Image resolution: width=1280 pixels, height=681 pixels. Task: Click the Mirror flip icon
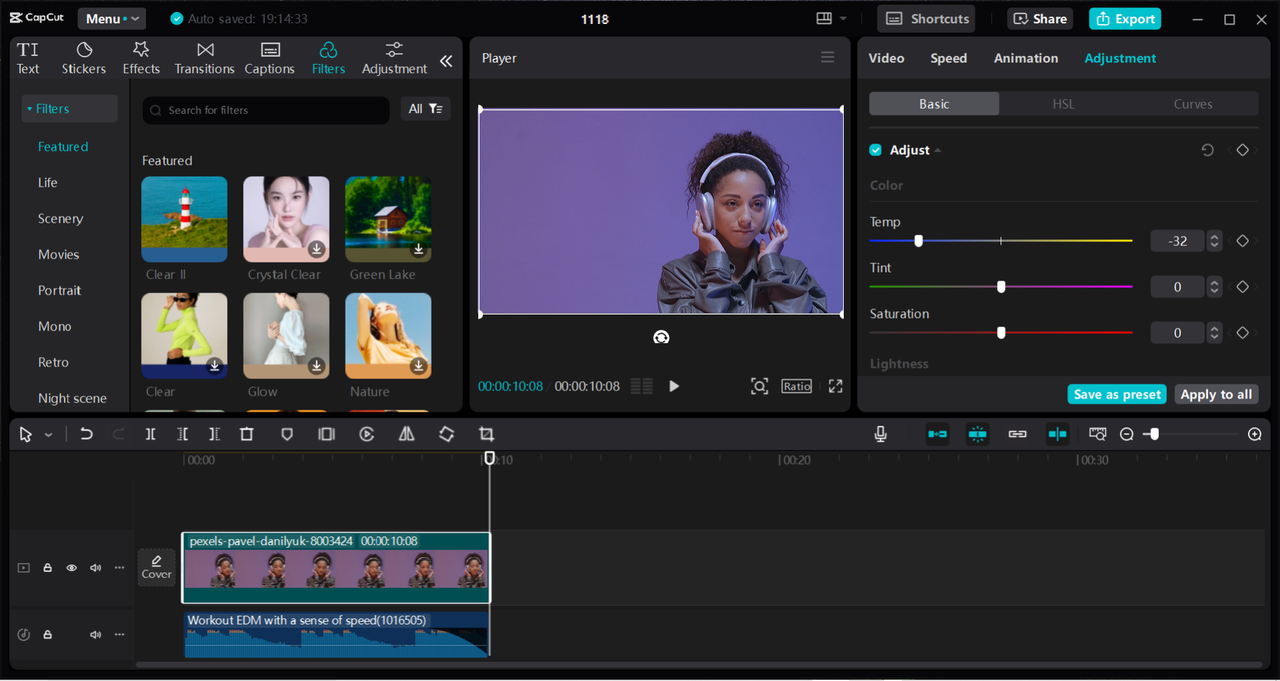tap(406, 434)
